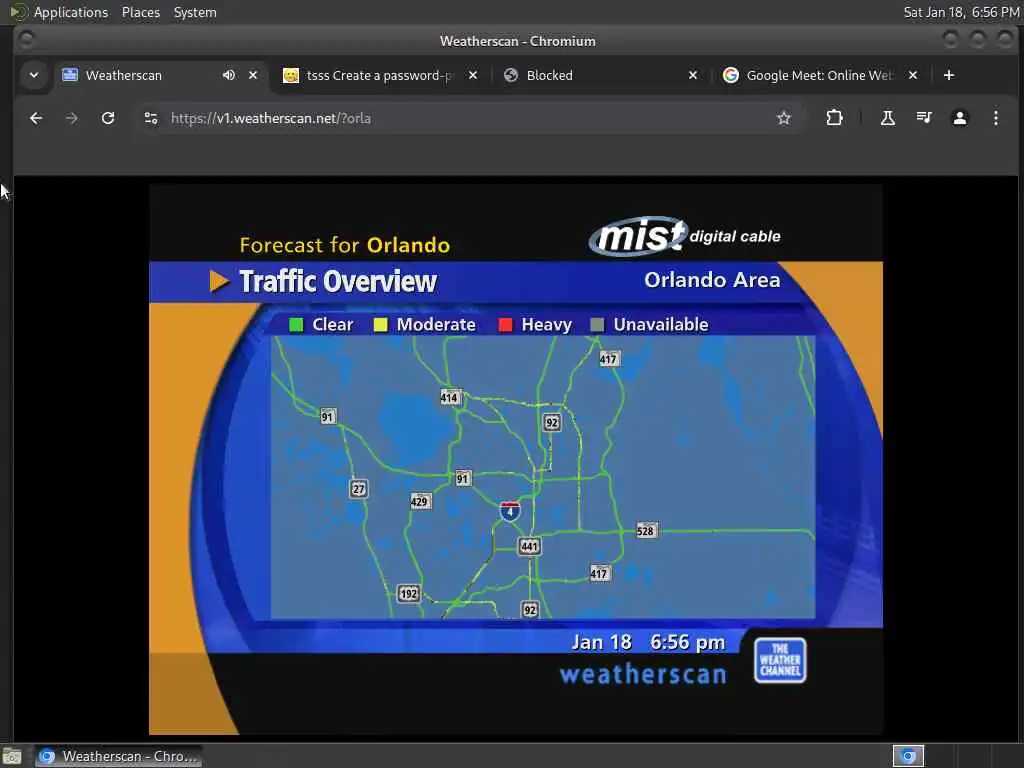Click workspace switcher icon in bottom panel
The height and width of the screenshot is (768, 1024).
(x=908, y=756)
